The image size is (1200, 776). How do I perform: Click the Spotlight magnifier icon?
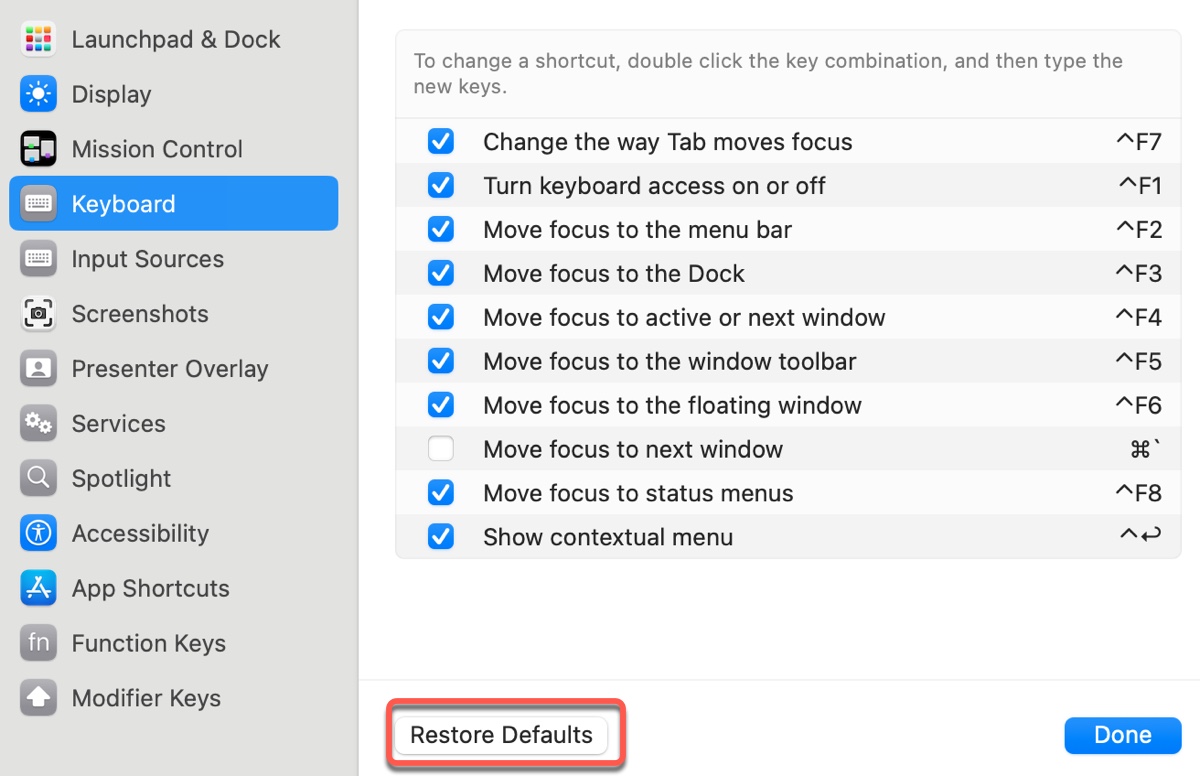point(38,479)
